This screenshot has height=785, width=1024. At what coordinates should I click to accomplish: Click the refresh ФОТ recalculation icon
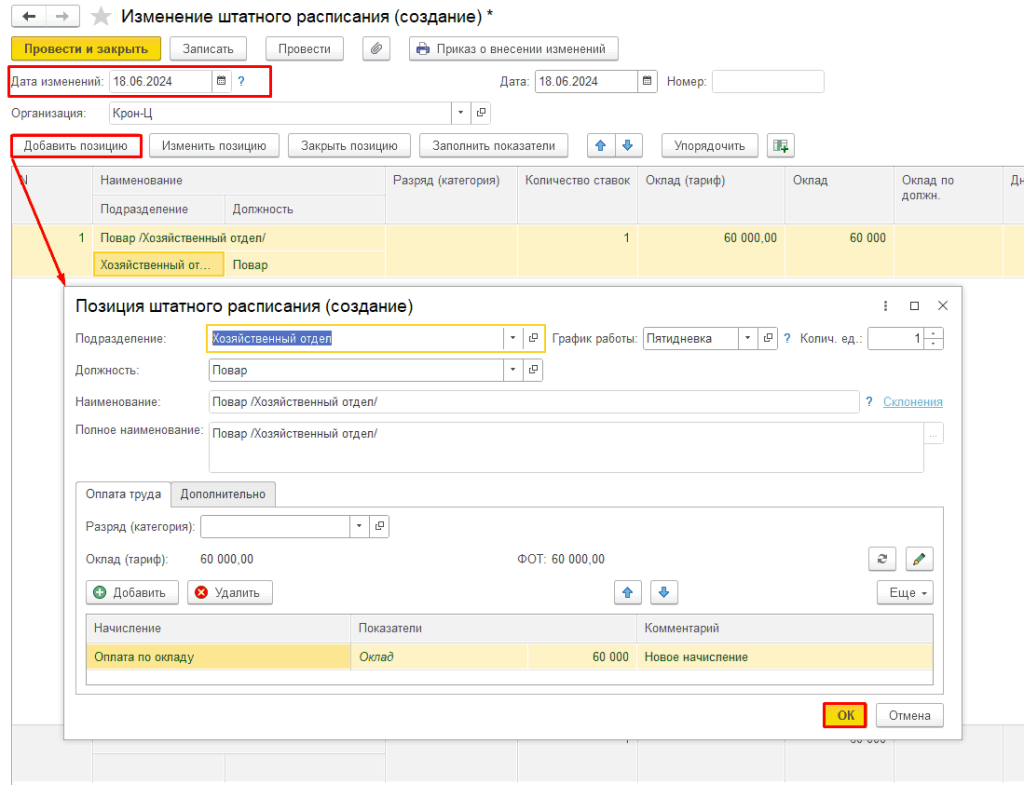882,559
